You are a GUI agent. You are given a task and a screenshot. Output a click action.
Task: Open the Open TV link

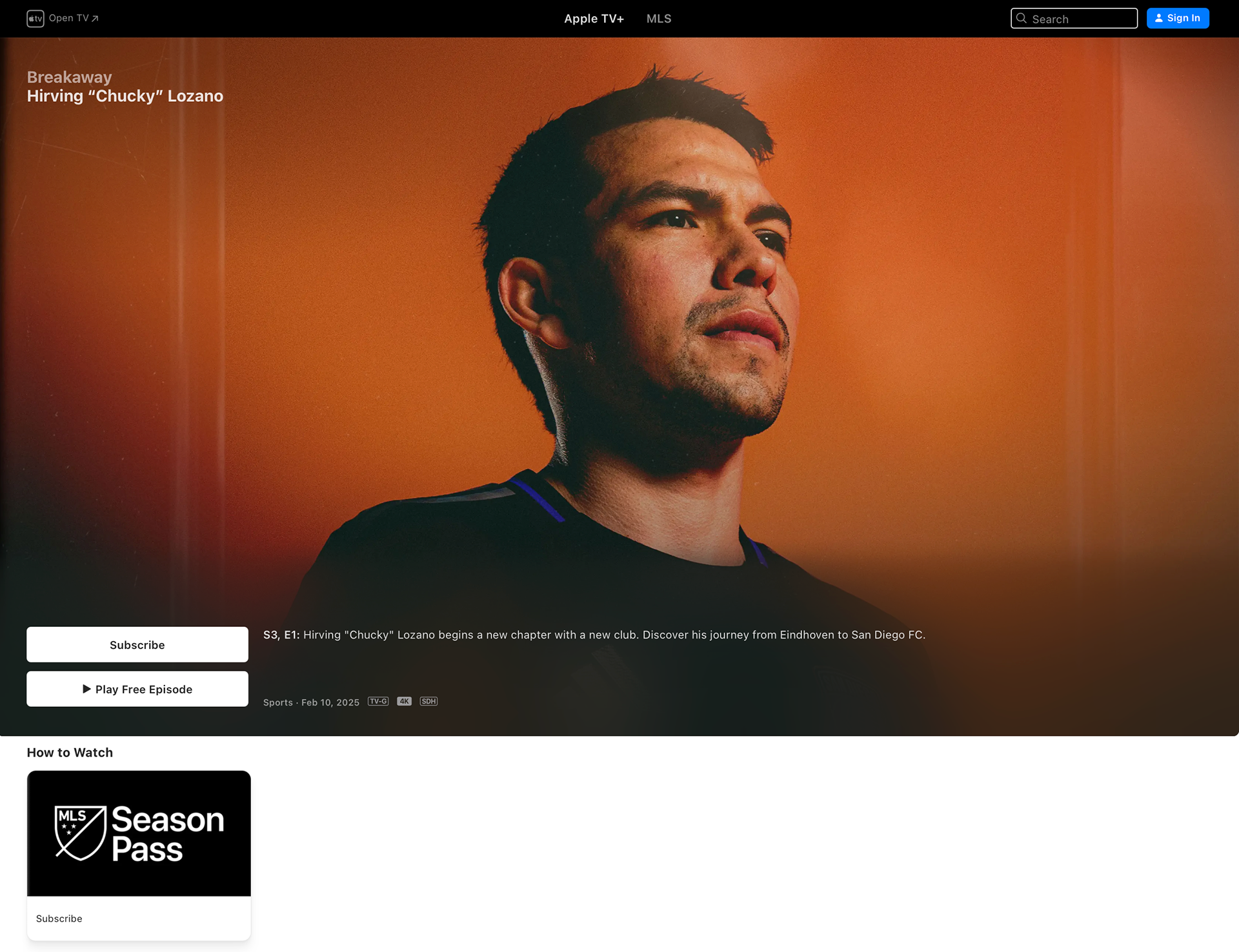63,19
